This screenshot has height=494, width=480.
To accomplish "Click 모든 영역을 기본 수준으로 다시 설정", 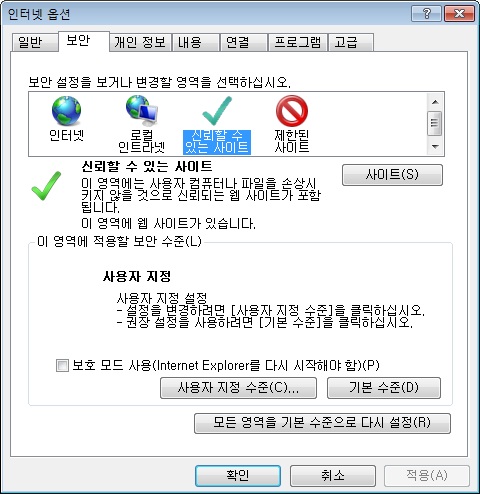I will point(322,423).
